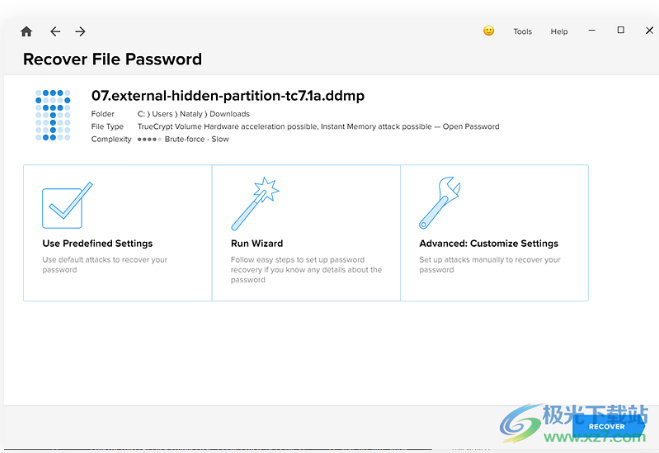Click the 'File Type' field label
This screenshot has width=659, height=453.
[x=107, y=126]
